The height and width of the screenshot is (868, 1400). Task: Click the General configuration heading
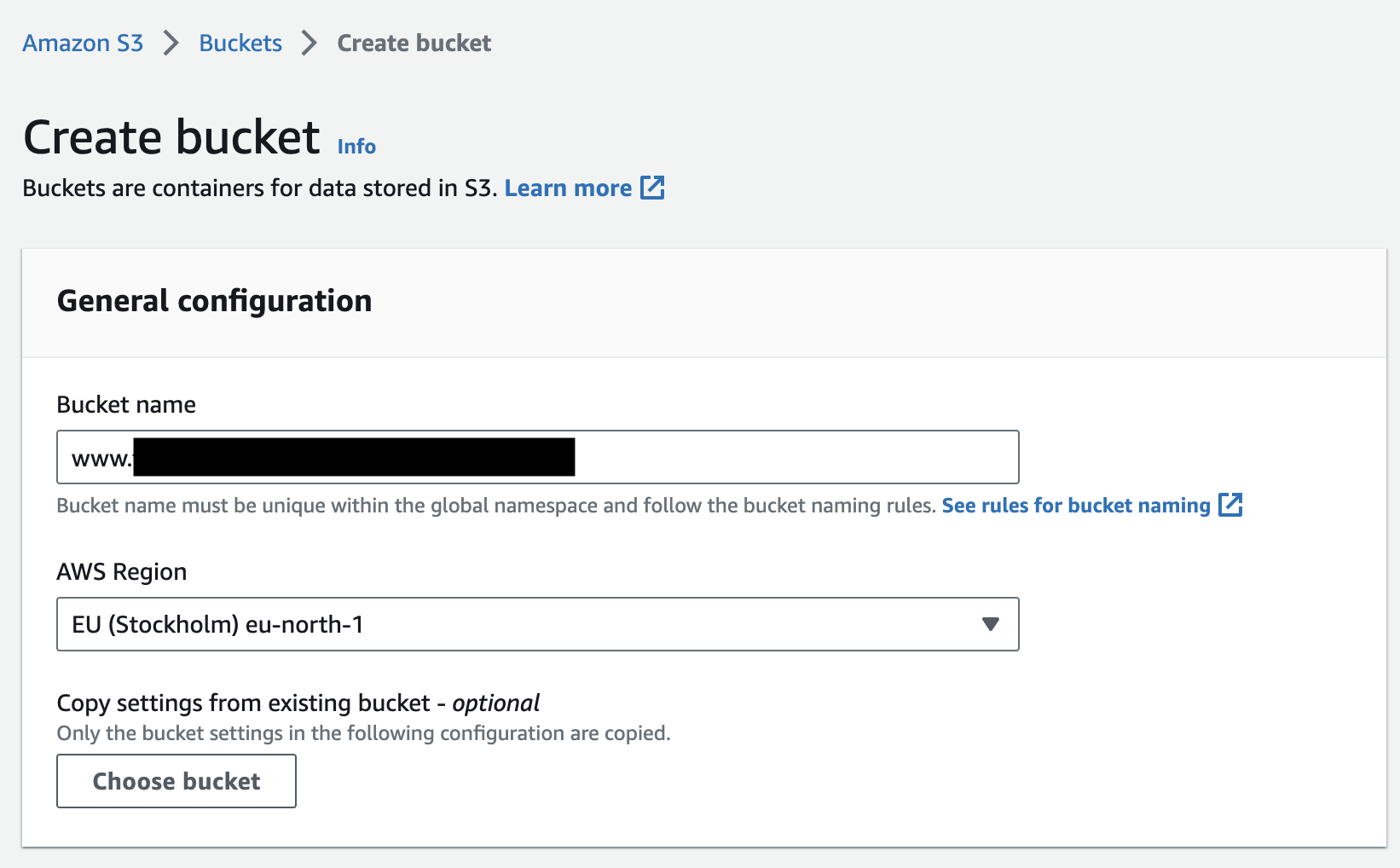(214, 301)
